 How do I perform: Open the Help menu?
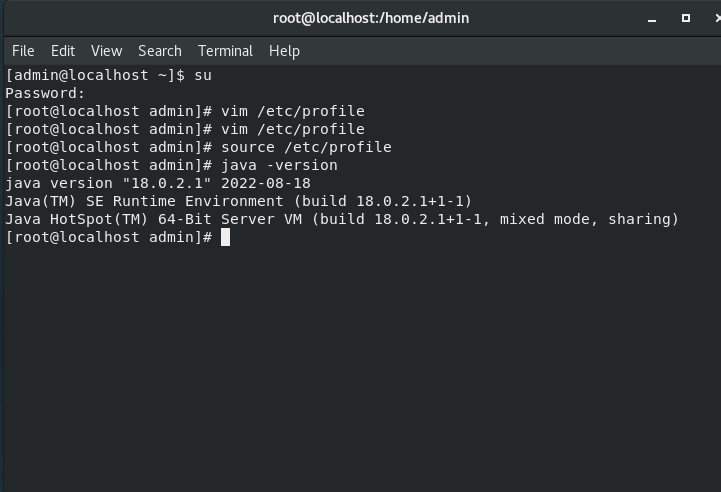284,51
